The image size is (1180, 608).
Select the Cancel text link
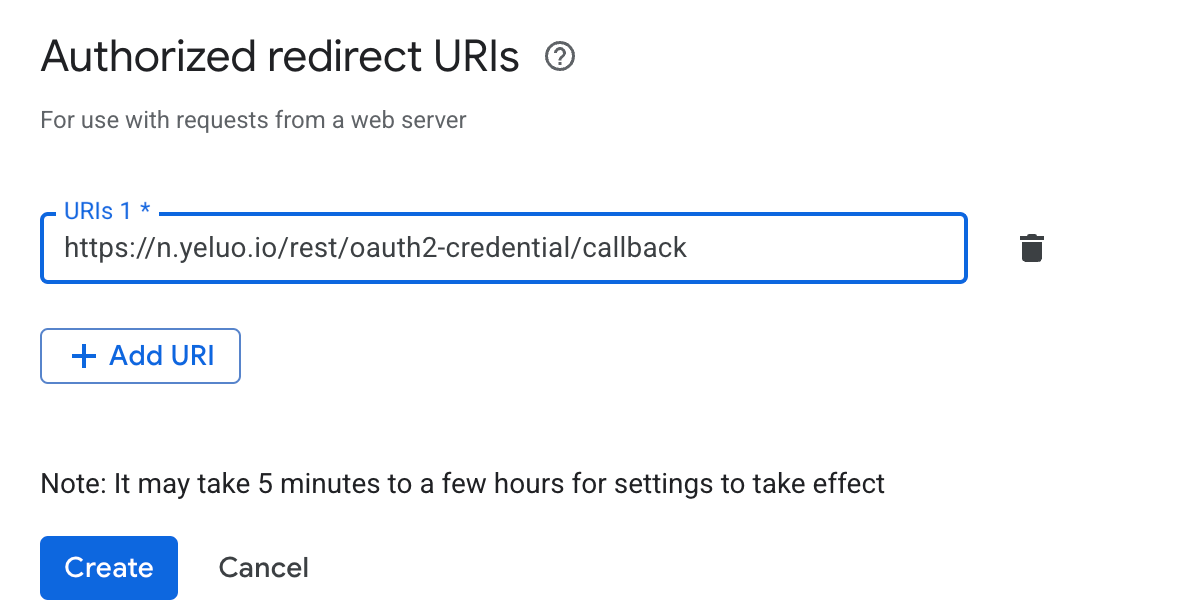click(263, 568)
